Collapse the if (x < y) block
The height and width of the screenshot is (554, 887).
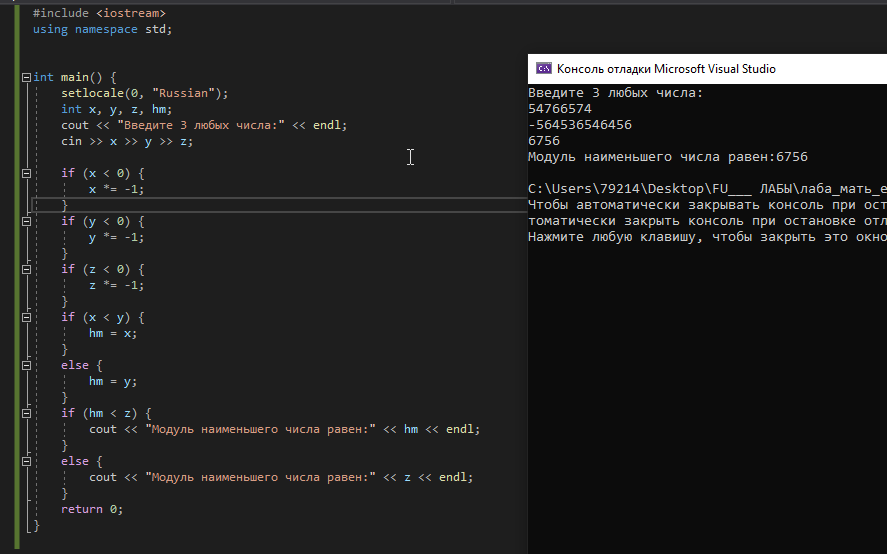(26, 317)
